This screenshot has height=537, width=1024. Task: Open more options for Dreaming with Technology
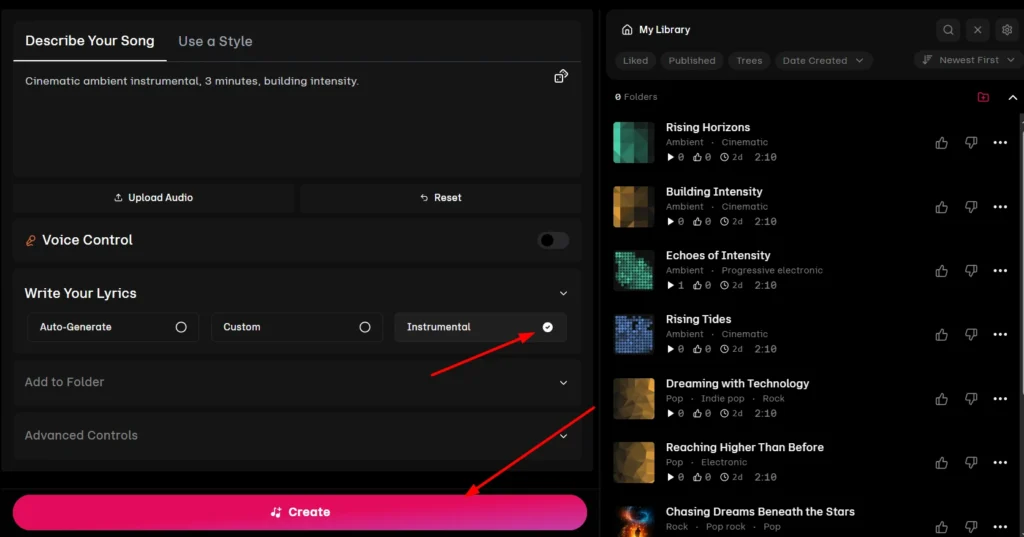[1000, 399]
